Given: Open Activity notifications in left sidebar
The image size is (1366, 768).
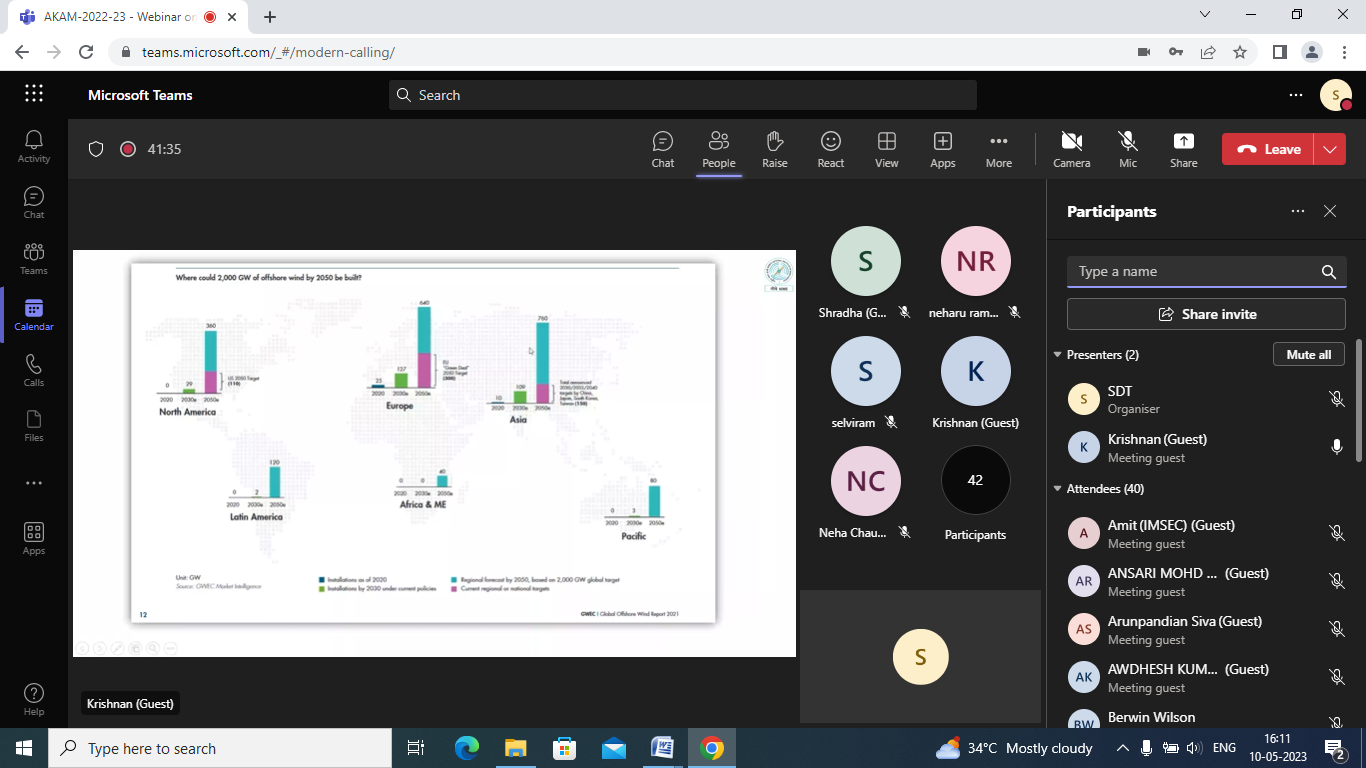Looking at the screenshot, I should pos(34,146).
